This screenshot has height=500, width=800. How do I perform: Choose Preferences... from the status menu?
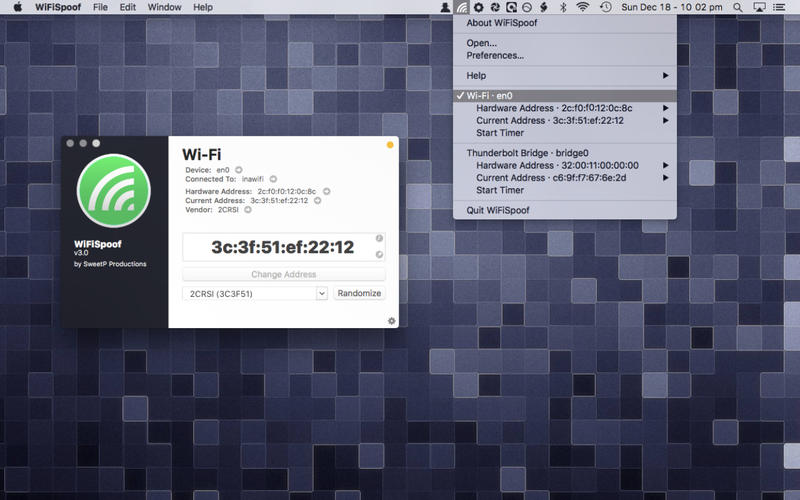pyautogui.click(x=565, y=55)
